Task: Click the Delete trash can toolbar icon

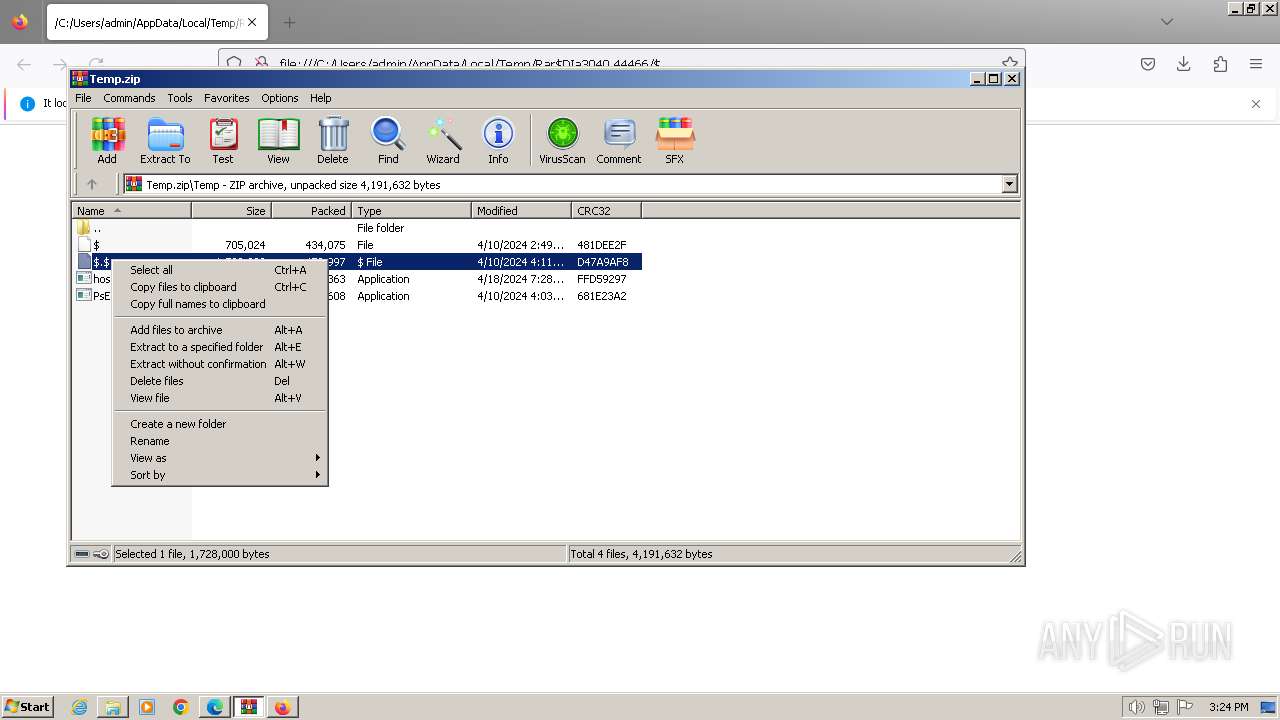Action: click(x=333, y=140)
